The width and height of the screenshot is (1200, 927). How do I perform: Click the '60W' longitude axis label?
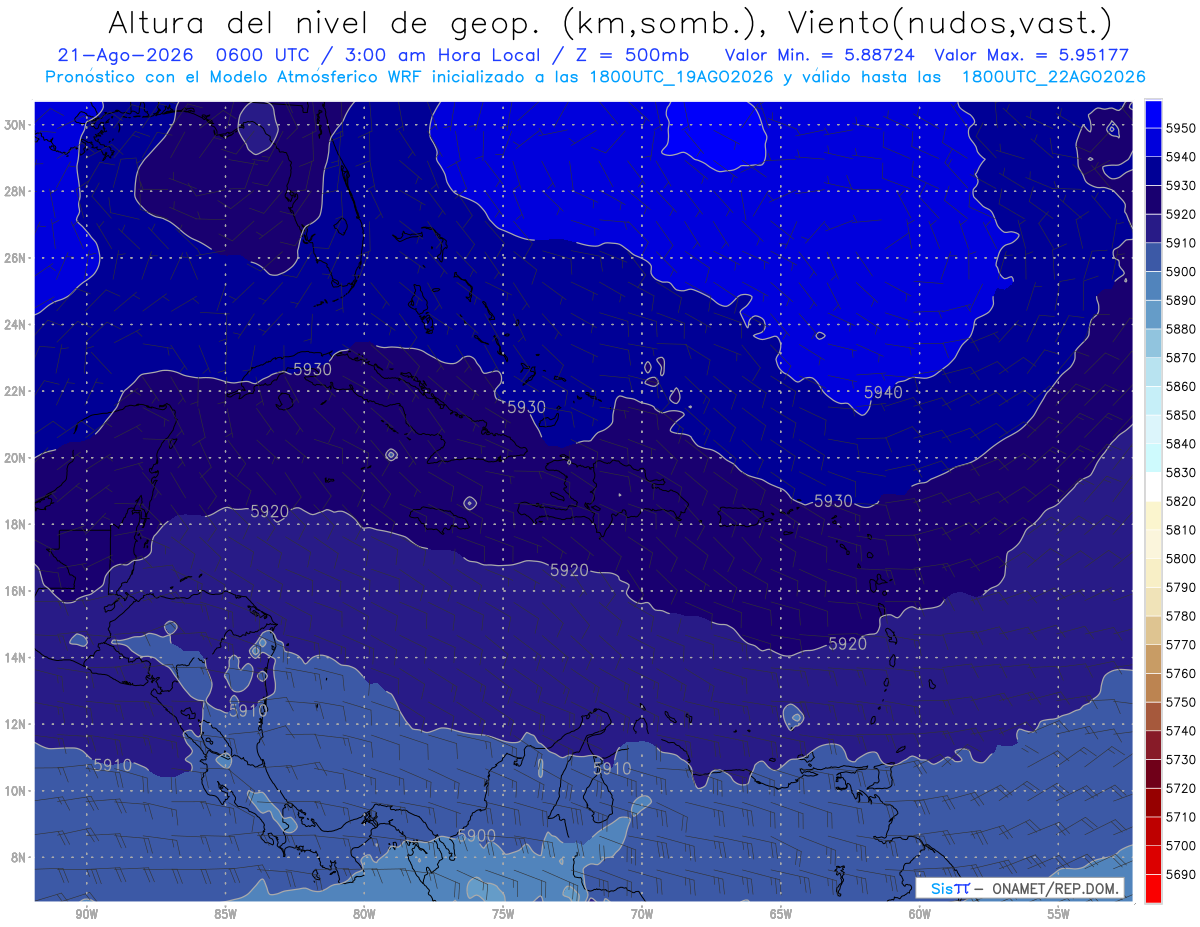click(x=920, y=915)
